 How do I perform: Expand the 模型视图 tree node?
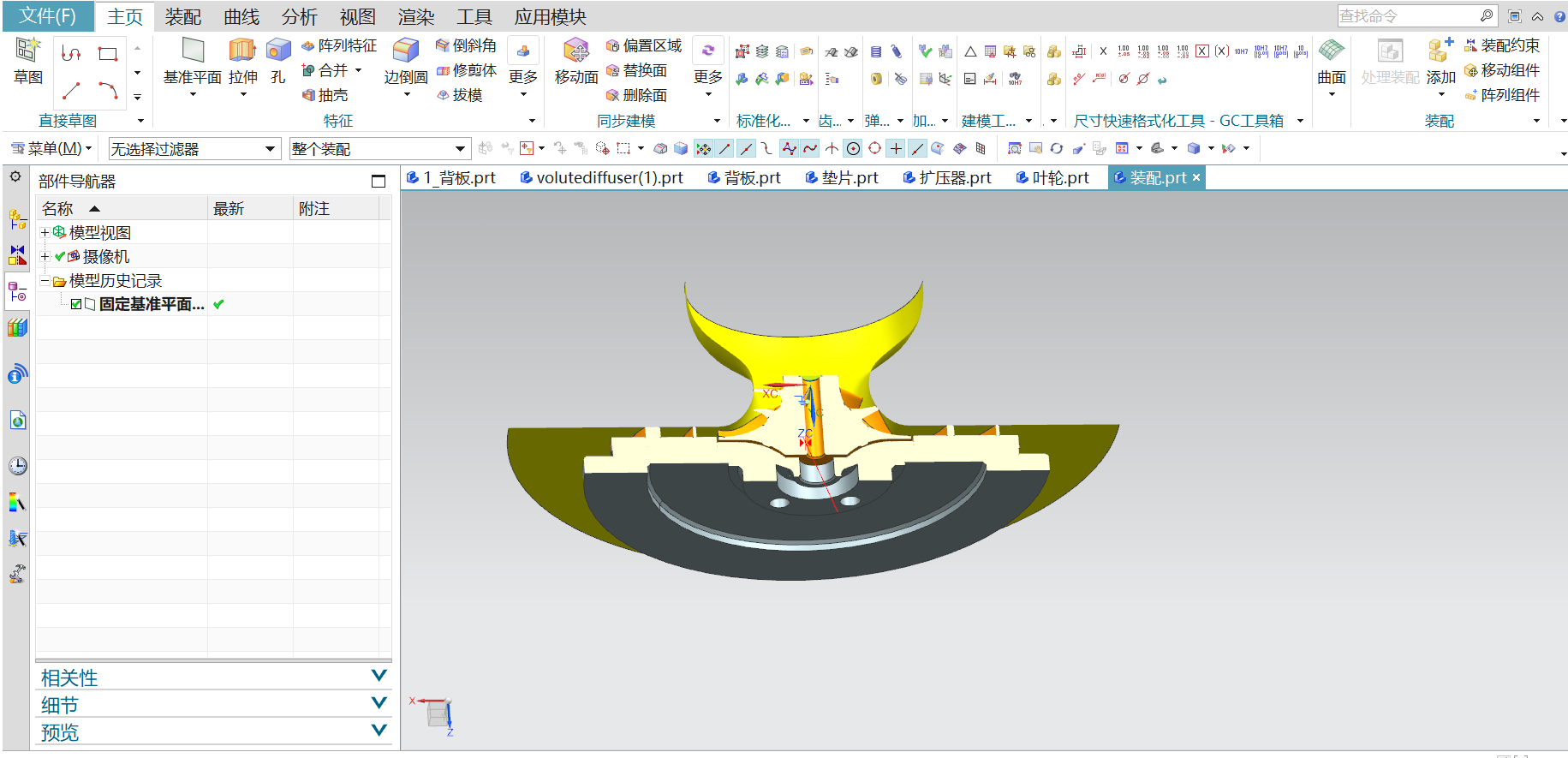click(x=45, y=232)
